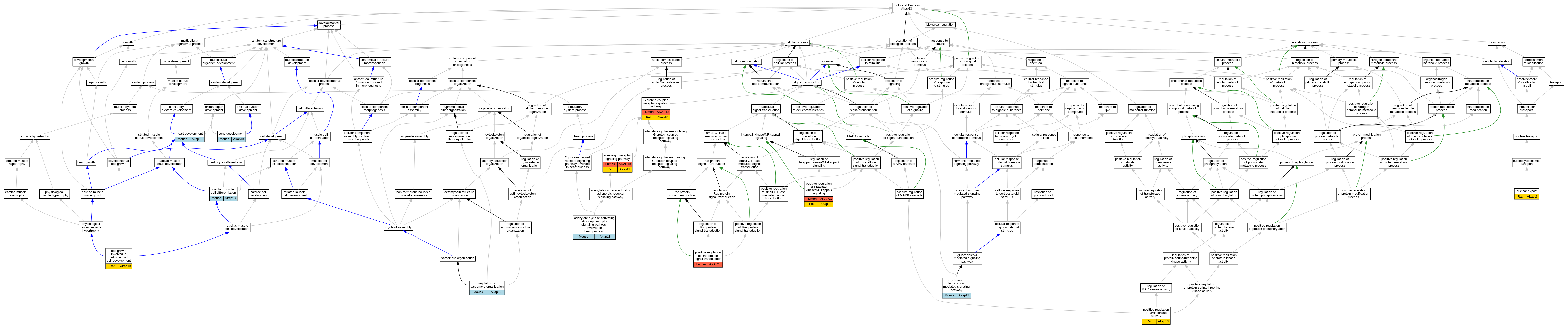The width and height of the screenshot is (1568, 327).
Task: Click the myofibril assembly node
Action: [398, 228]
